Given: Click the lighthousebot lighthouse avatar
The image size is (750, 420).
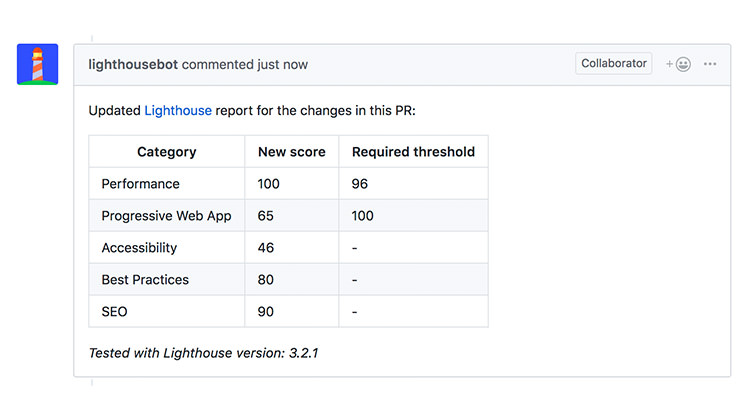Looking at the screenshot, I should point(37,64).
